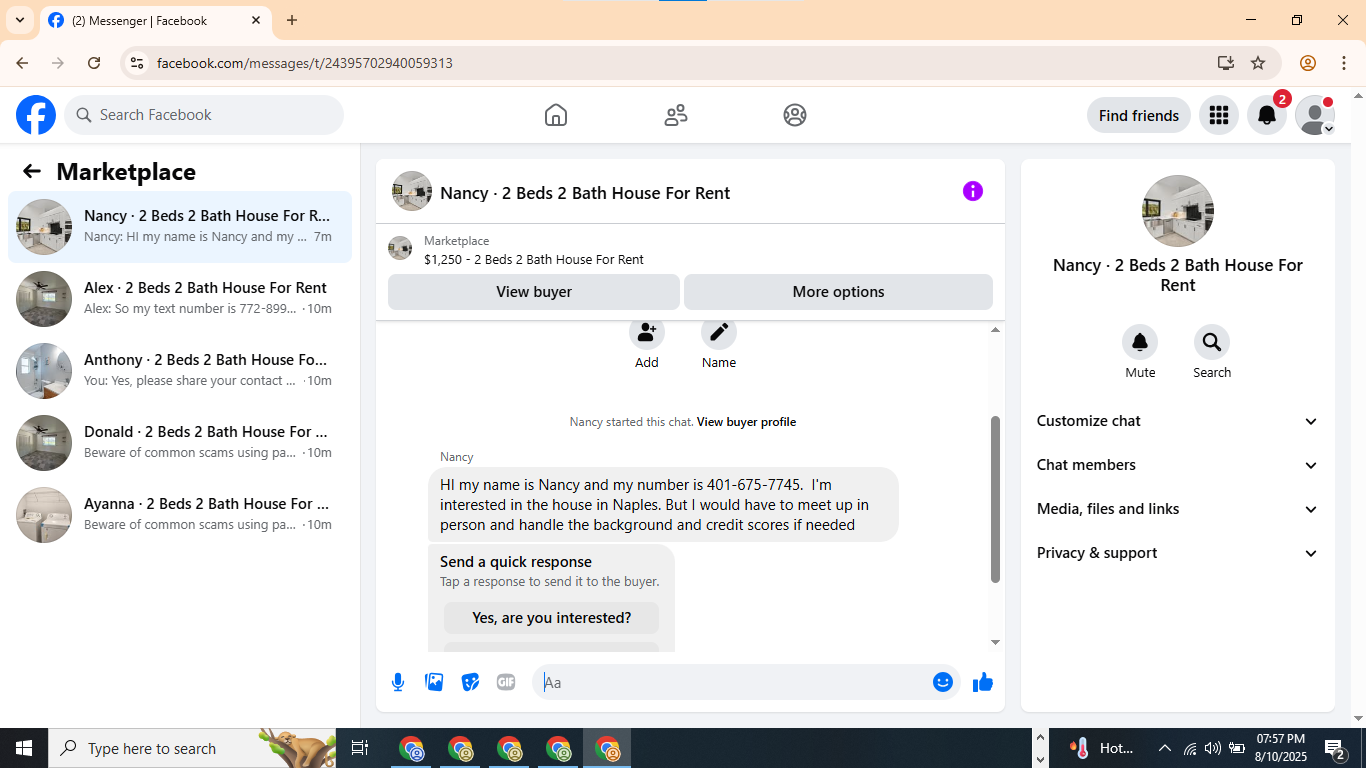Viewport: 1366px width, 768px height.
Task: Focus the Search Facebook field
Action: [204, 115]
